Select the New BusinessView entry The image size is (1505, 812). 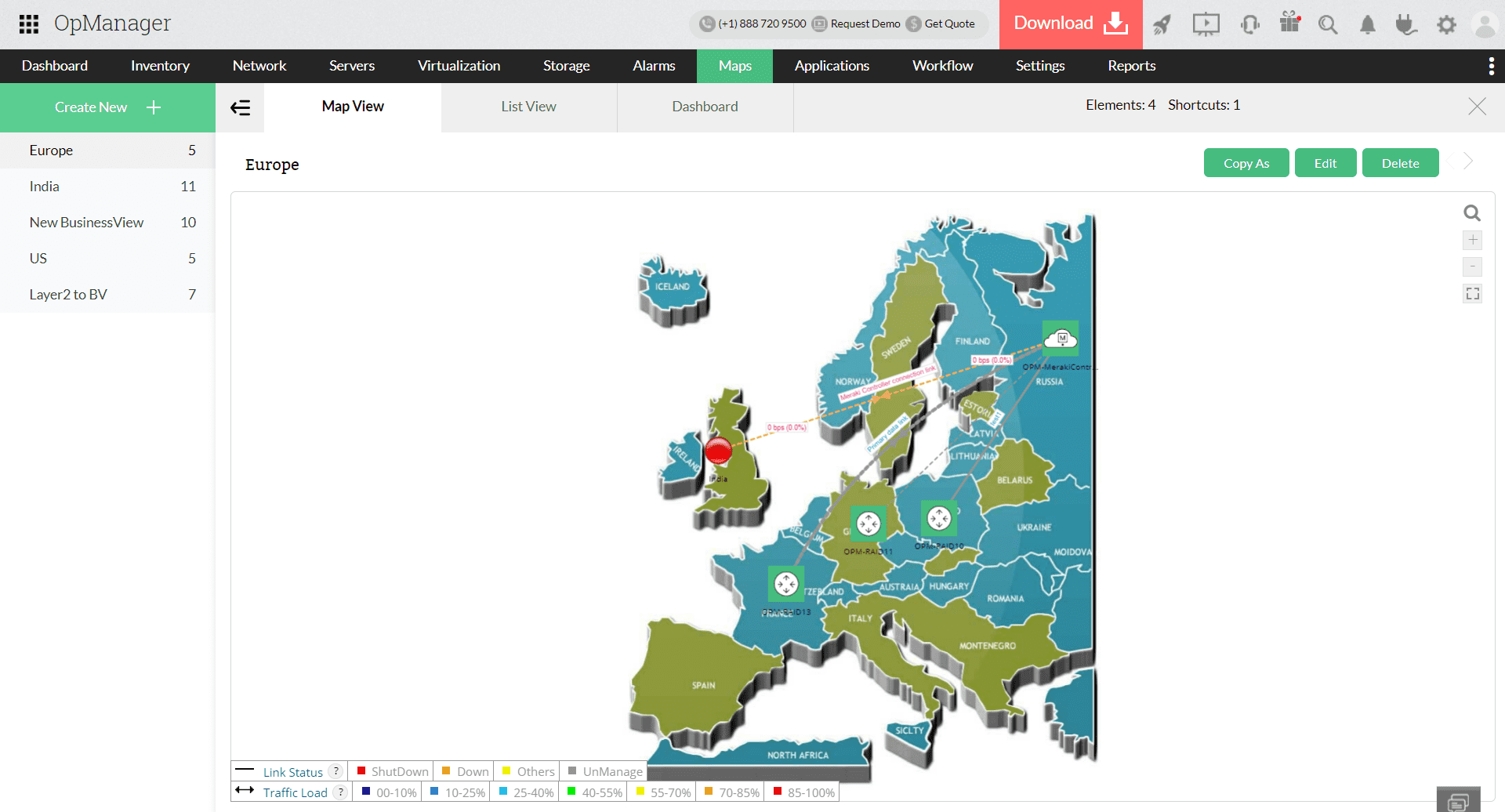pyautogui.click(x=107, y=223)
